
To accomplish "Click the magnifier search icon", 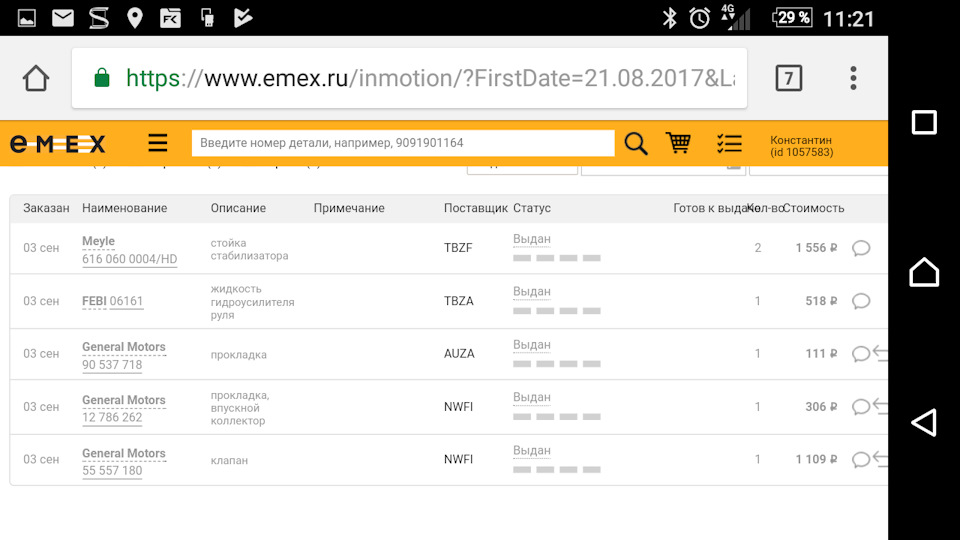I will pyautogui.click(x=636, y=144).
